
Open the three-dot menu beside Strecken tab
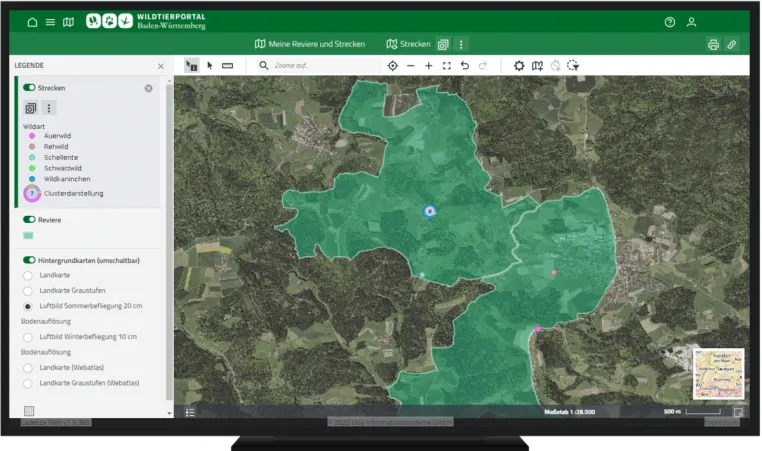[461, 45]
